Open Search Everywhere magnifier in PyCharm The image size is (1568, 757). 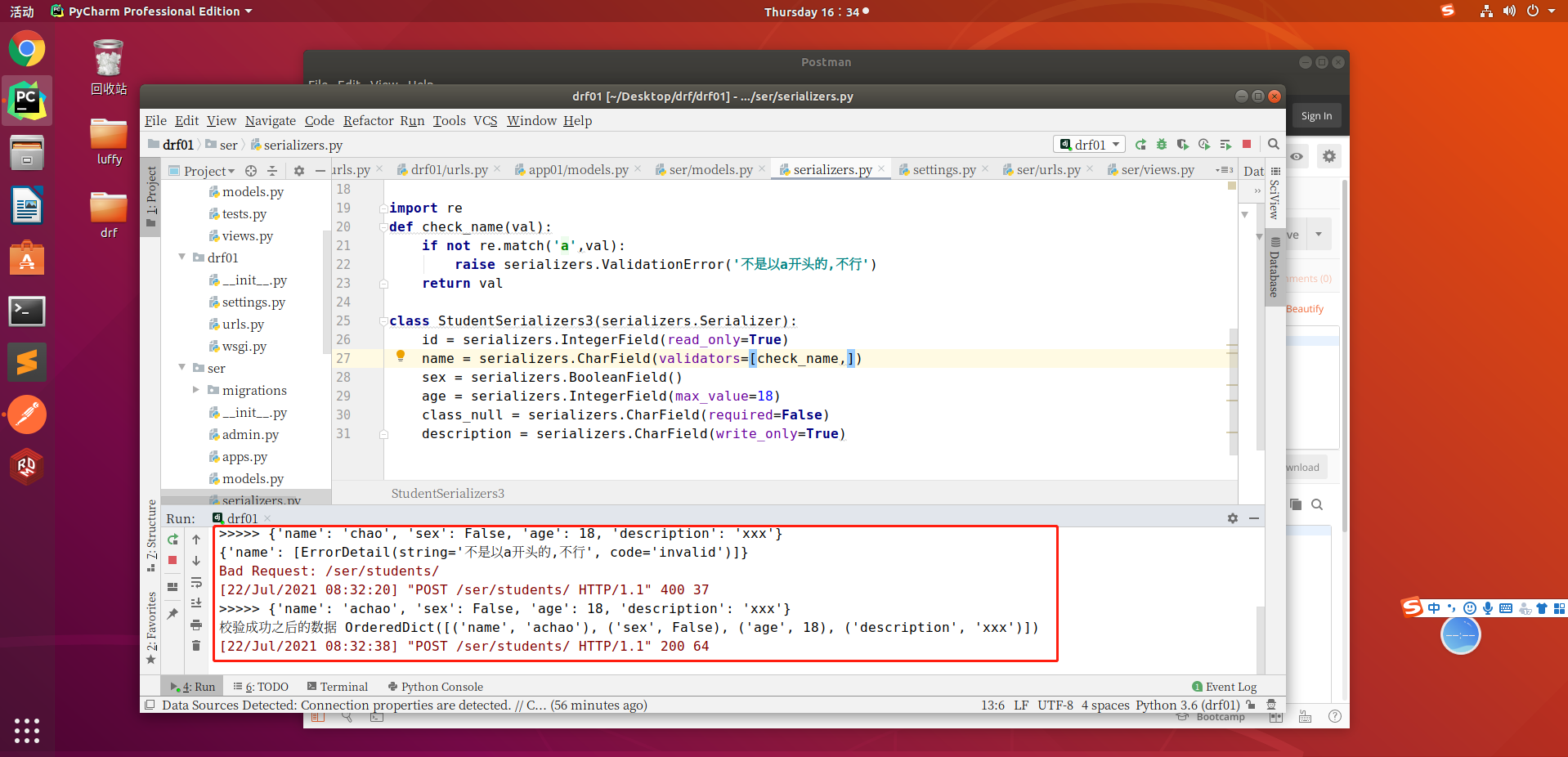[1273, 144]
